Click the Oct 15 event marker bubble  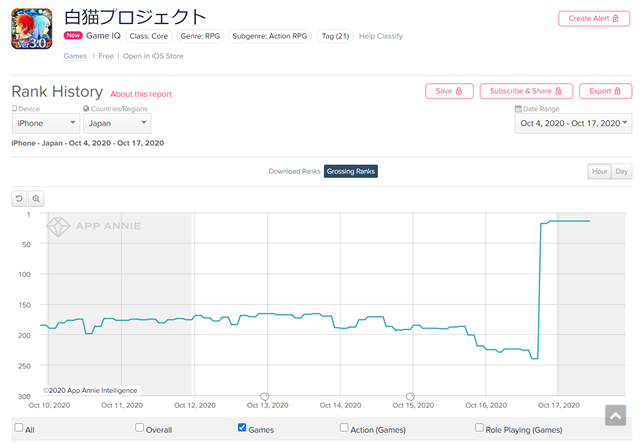[x=410, y=396]
